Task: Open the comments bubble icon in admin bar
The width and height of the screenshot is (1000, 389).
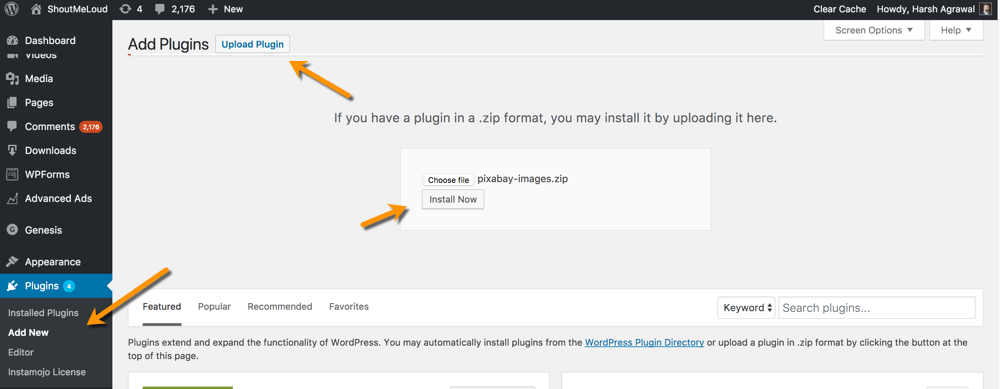Action: [x=160, y=9]
